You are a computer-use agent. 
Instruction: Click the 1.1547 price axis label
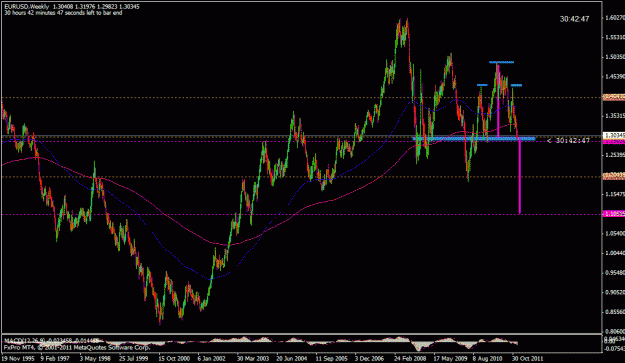pyautogui.click(x=614, y=194)
